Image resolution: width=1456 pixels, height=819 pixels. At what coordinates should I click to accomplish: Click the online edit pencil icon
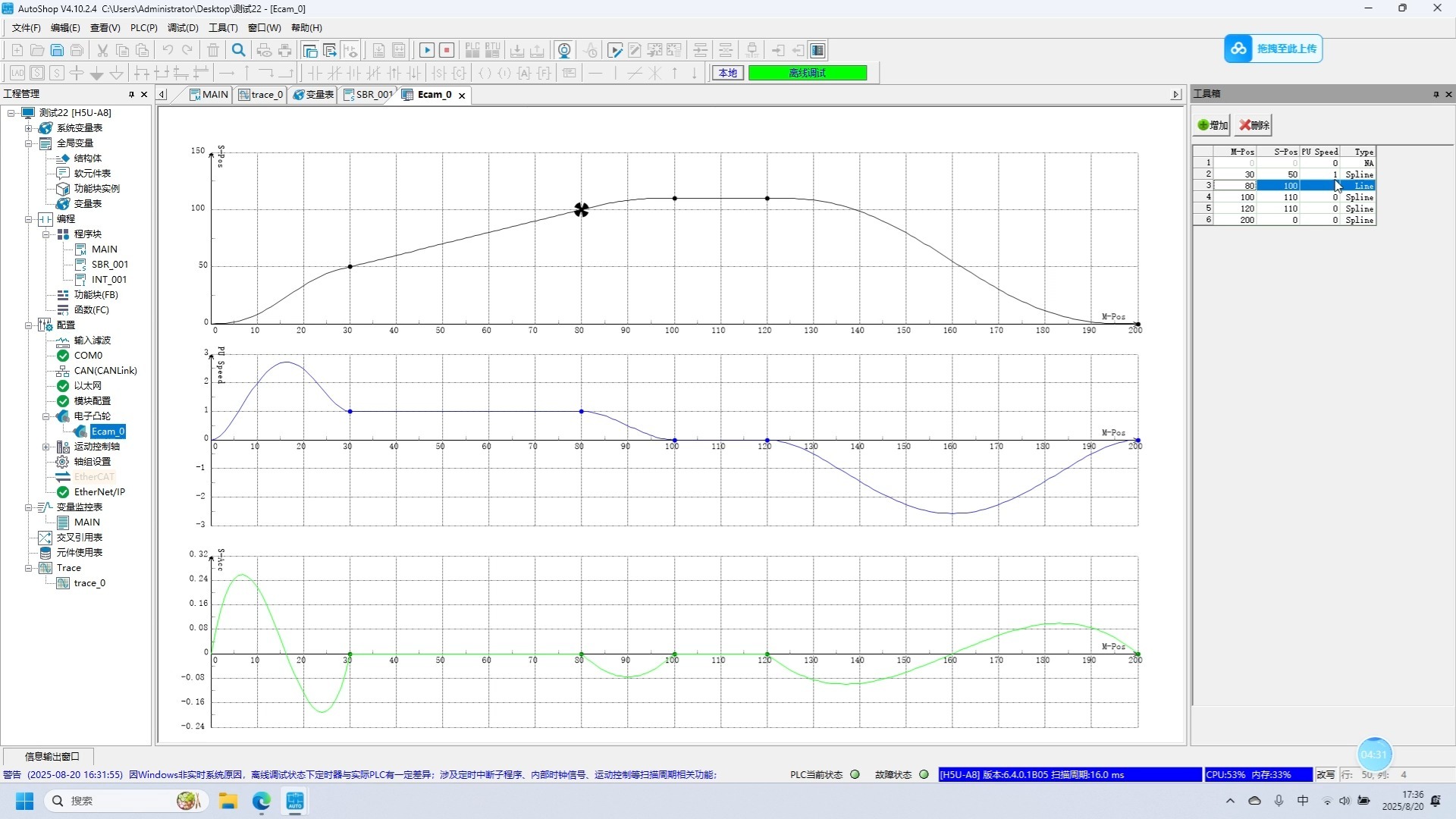click(615, 50)
